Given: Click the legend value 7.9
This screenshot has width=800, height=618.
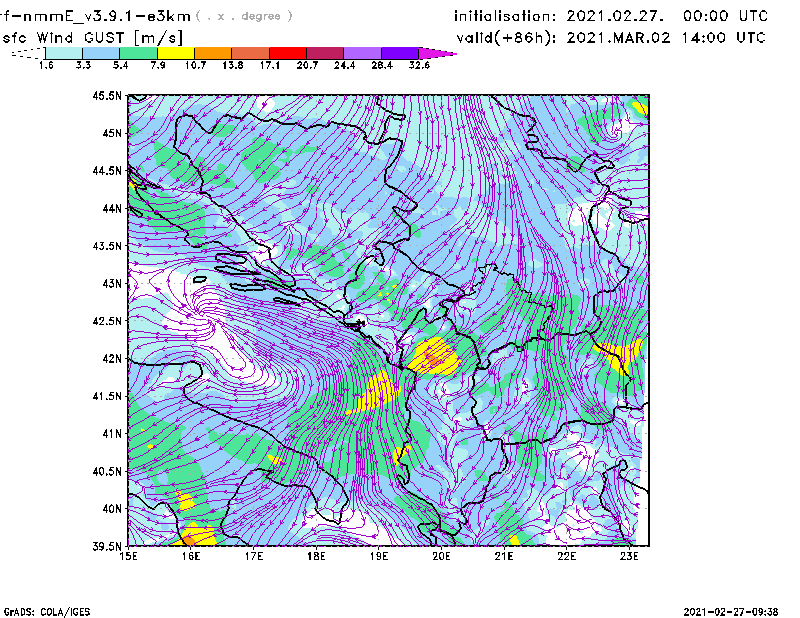Looking at the screenshot, I should point(158,65).
